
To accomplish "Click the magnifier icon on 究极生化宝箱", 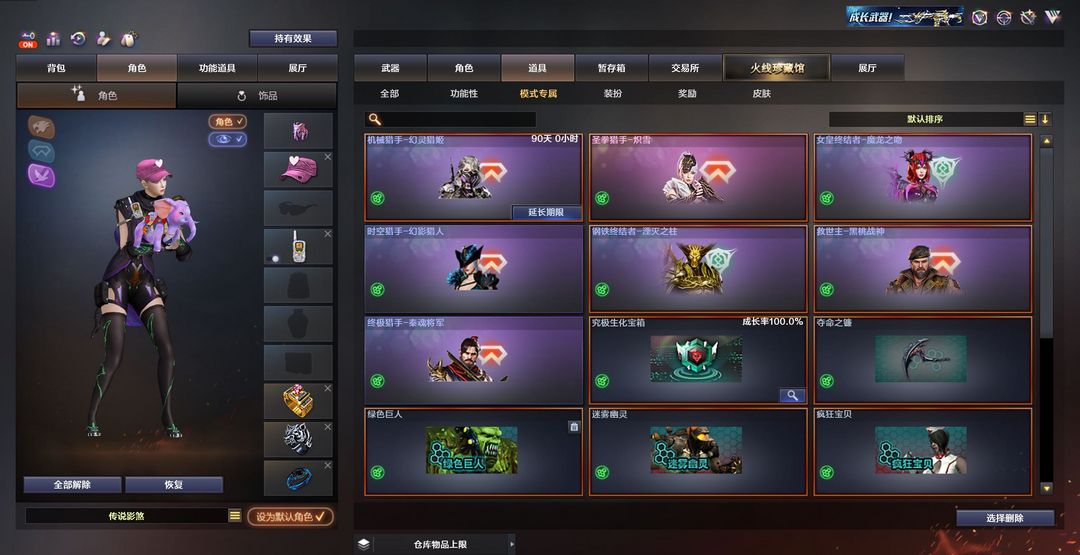I will [x=793, y=395].
